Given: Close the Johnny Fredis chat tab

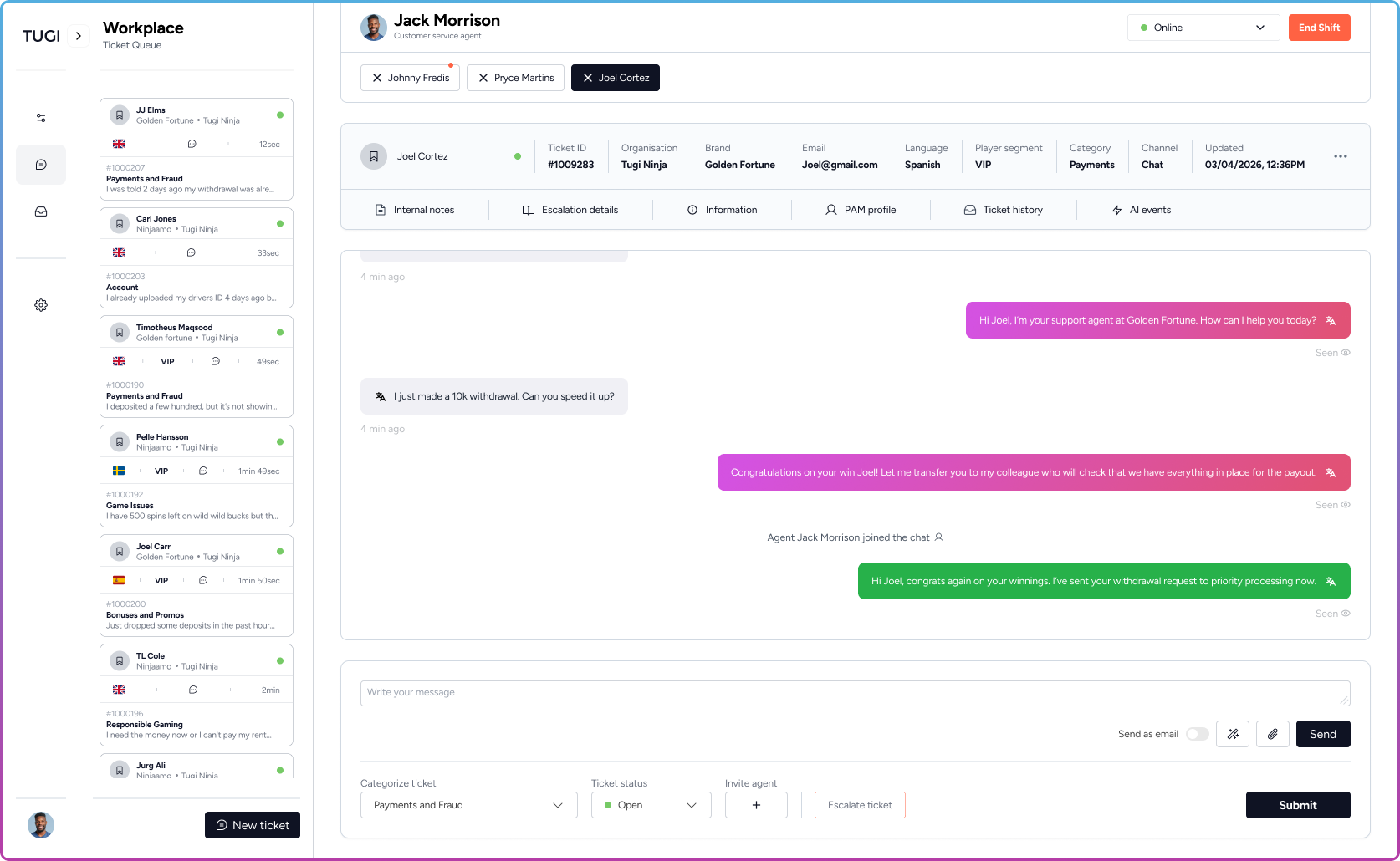Looking at the screenshot, I should pos(377,78).
